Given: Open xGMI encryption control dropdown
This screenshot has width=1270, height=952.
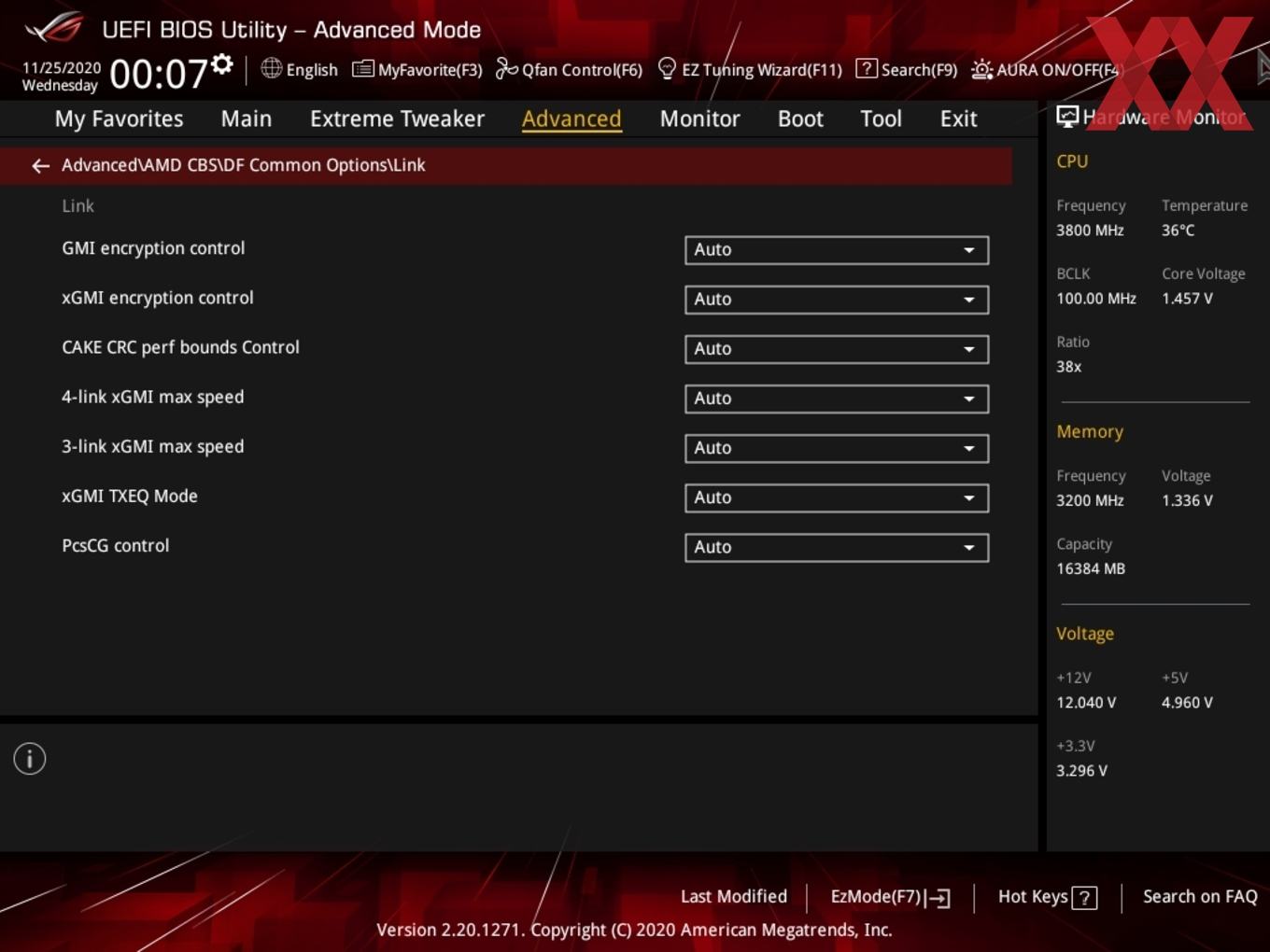Looking at the screenshot, I should point(837,300).
